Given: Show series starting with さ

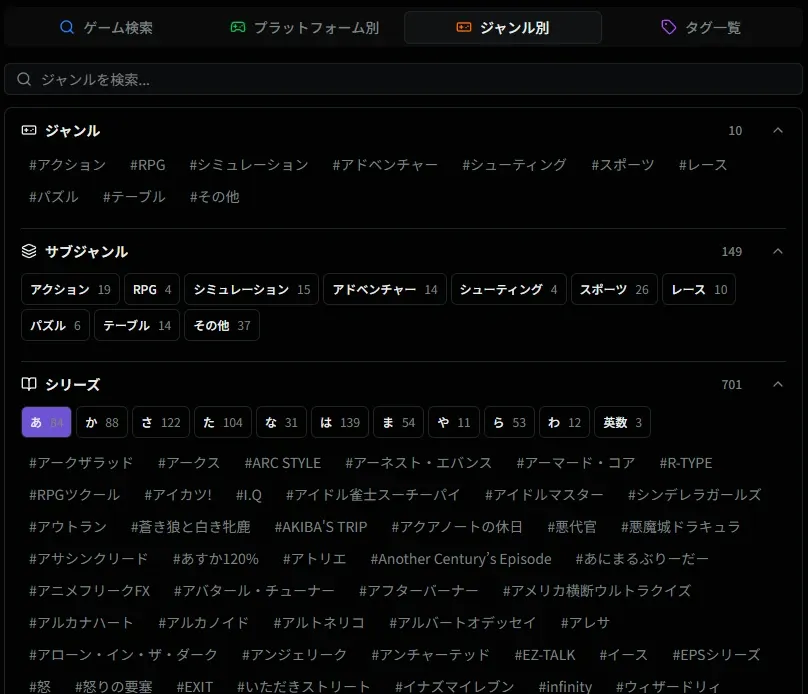Looking at the screenshot, I should 161,422.
